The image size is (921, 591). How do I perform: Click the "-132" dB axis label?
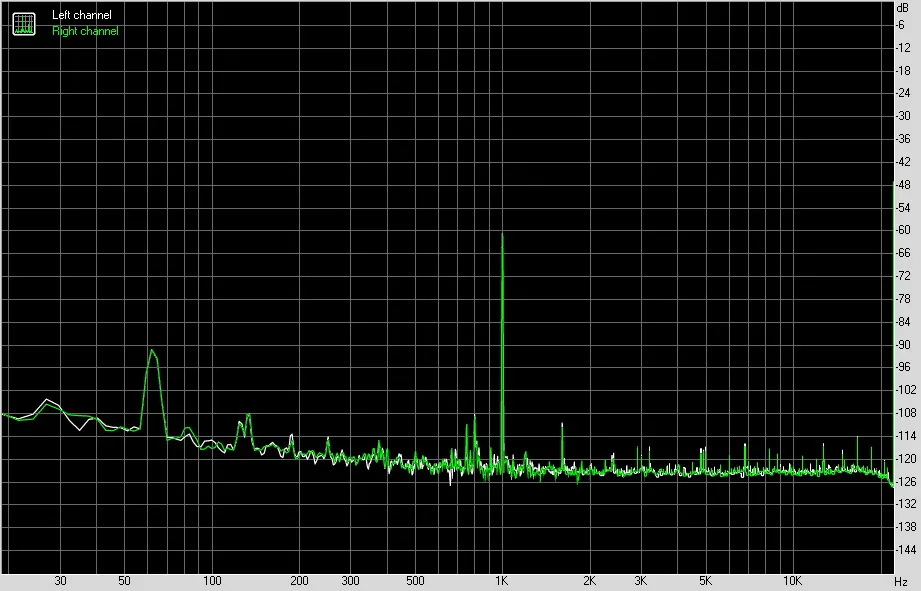coord(906,503)
